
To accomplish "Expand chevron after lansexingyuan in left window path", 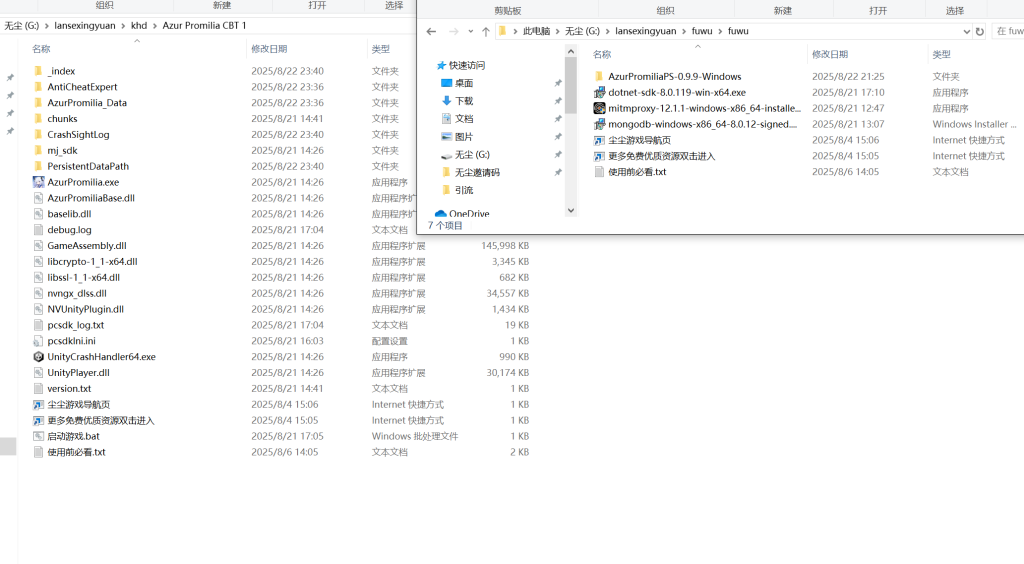I will [x=123, y=25].
